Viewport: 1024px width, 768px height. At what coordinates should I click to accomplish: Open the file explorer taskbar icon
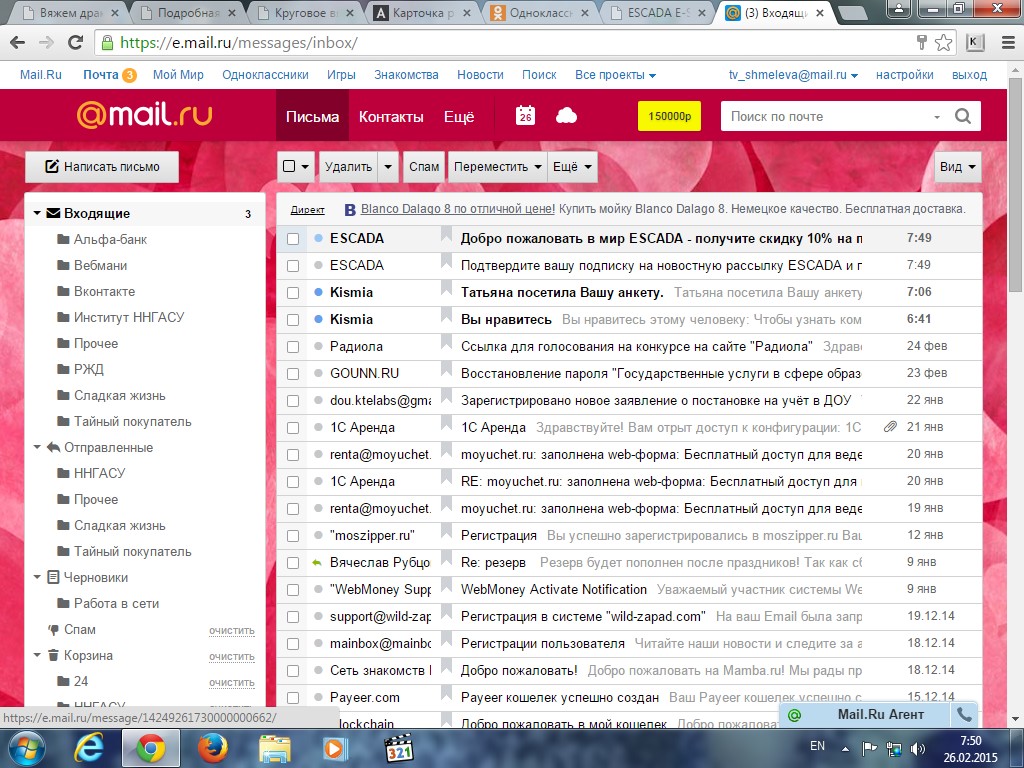tap(275, 749)
